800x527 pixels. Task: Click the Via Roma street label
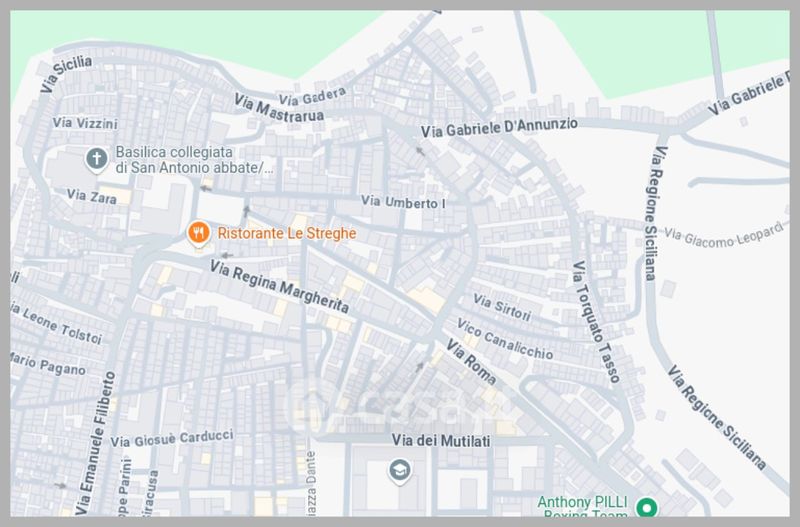[x=471, y=362]
